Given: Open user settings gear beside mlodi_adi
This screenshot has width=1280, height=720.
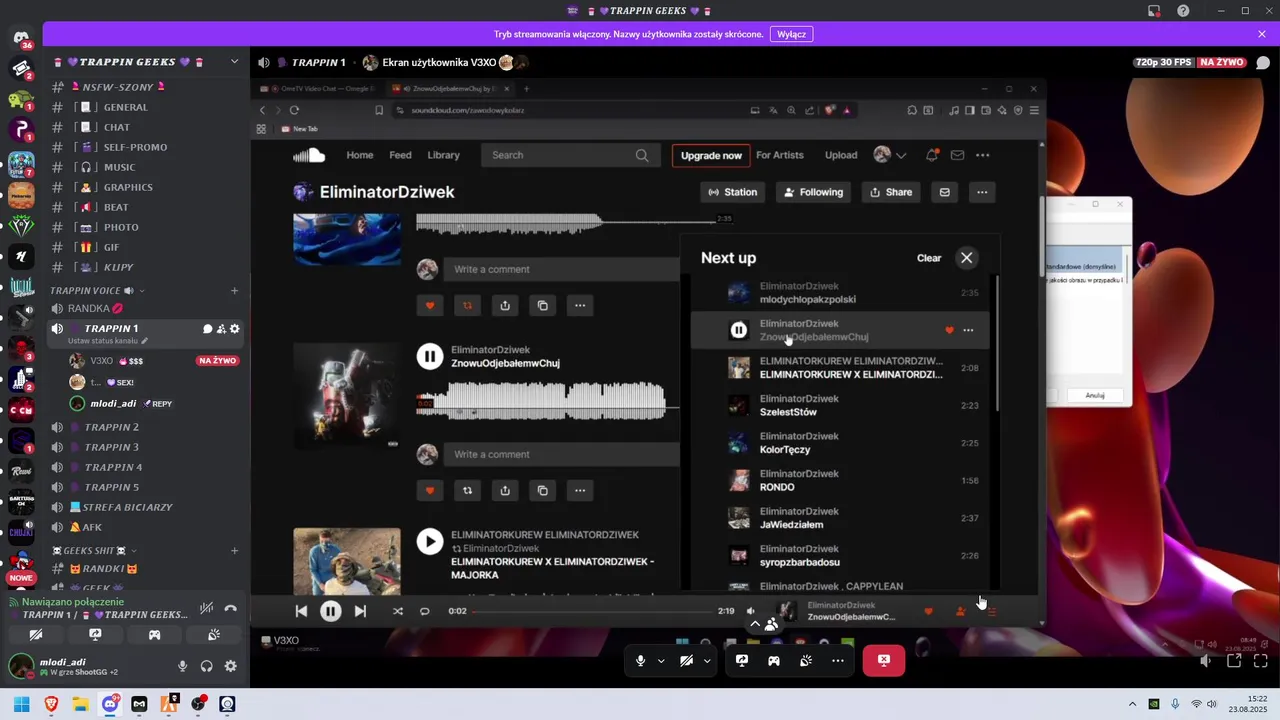Looking at the screenshot, I should [x=231, y=666].
